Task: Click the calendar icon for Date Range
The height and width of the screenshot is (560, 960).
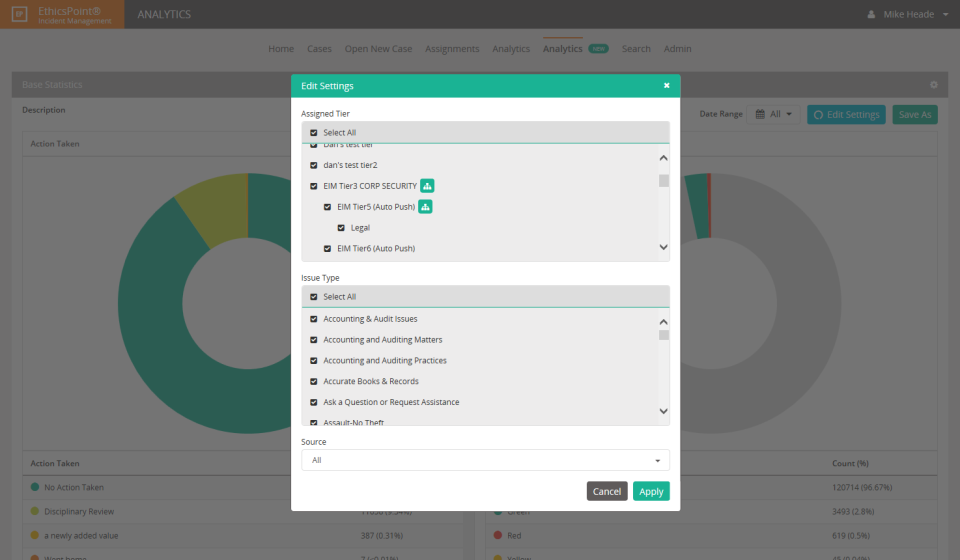Action: pos(760,115)
